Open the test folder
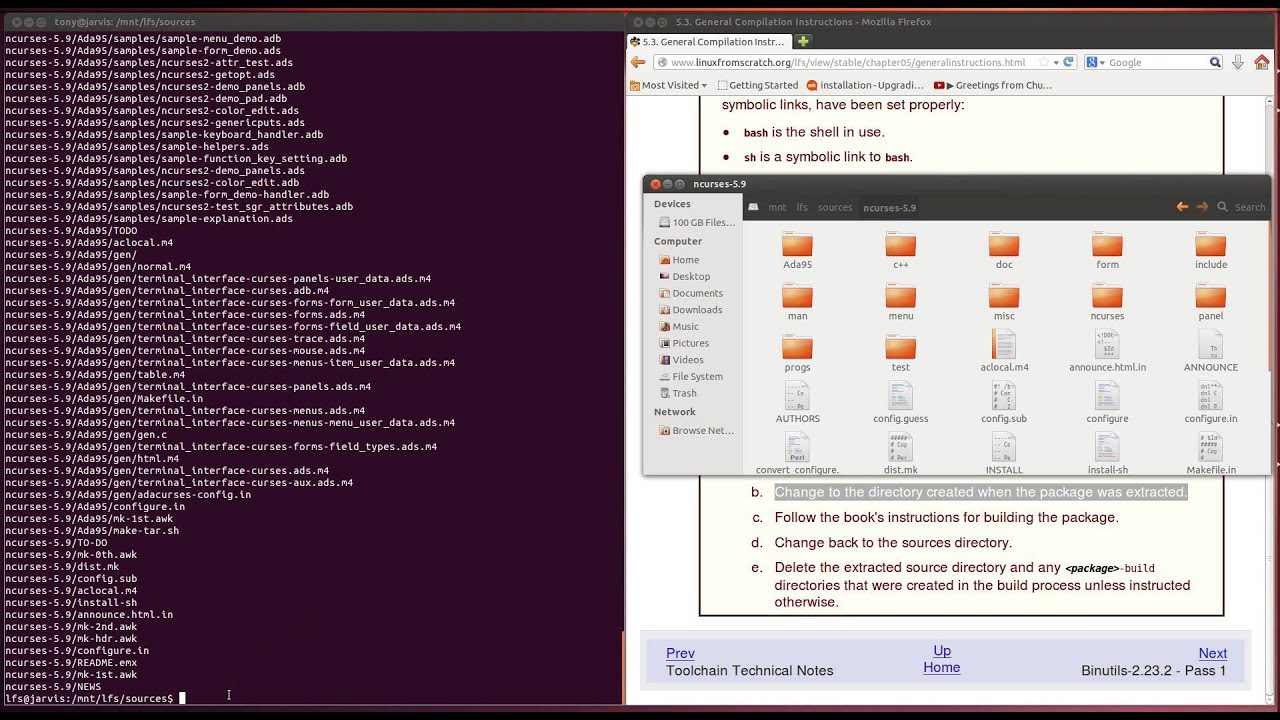 tap(900, 352)
